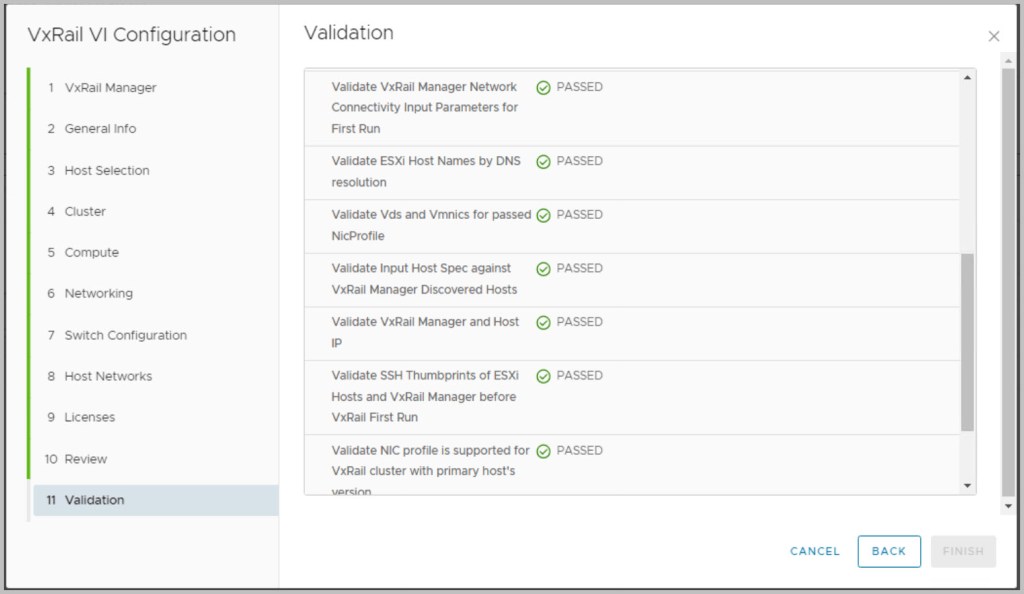The height and width of the screenshot is (594, 1024).
Task: Close the VxRail VI Configuration dialog
Action: click(993, 36)
